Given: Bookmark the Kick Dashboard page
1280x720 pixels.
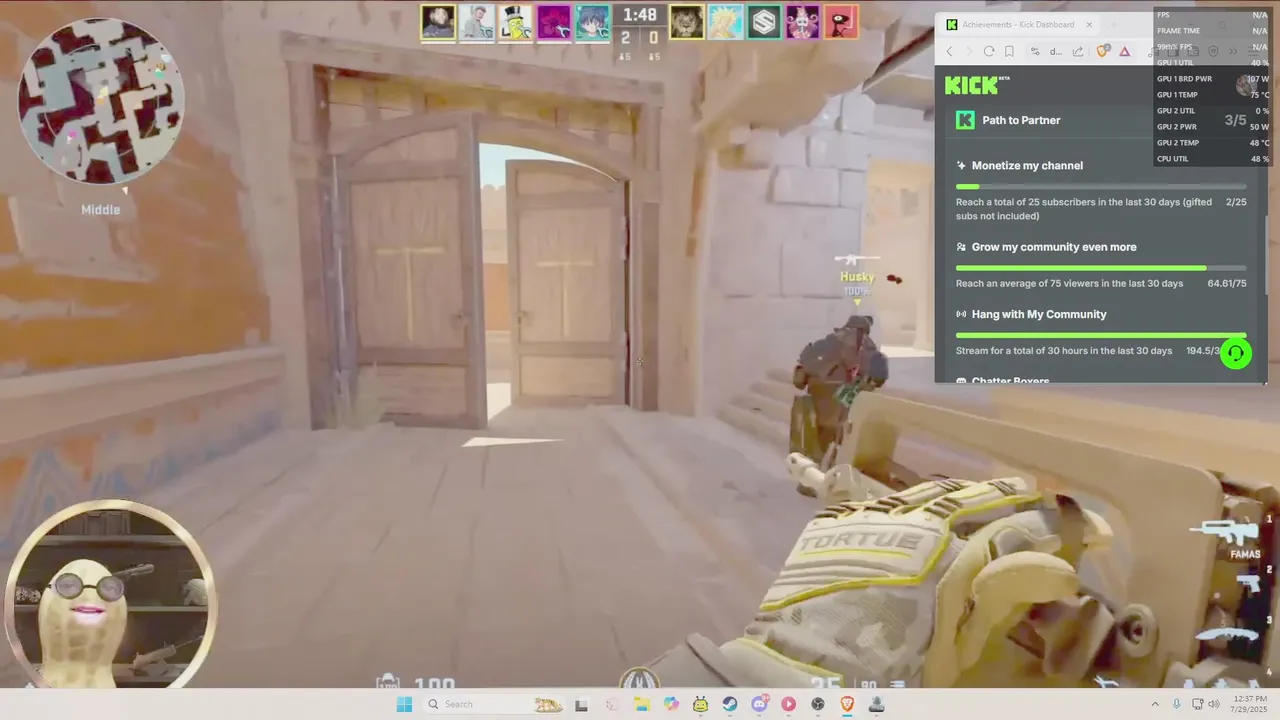Looking at the screenshot, I should coord(1009,51).
